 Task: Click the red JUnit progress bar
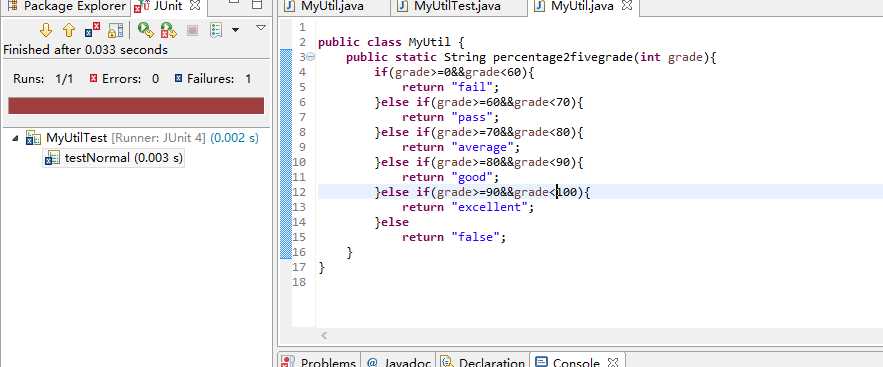(136, 105)
